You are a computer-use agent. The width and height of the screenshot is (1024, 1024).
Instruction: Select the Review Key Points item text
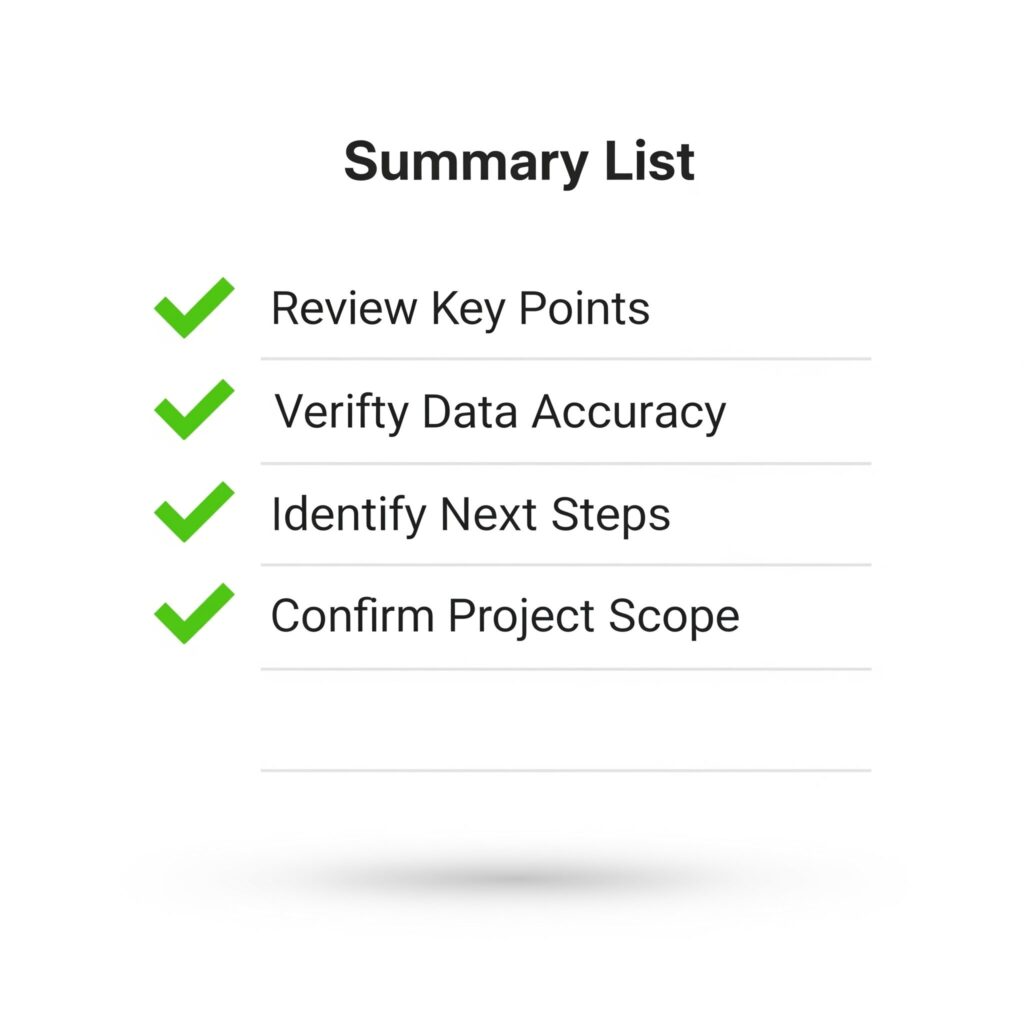tap(460, 309)
